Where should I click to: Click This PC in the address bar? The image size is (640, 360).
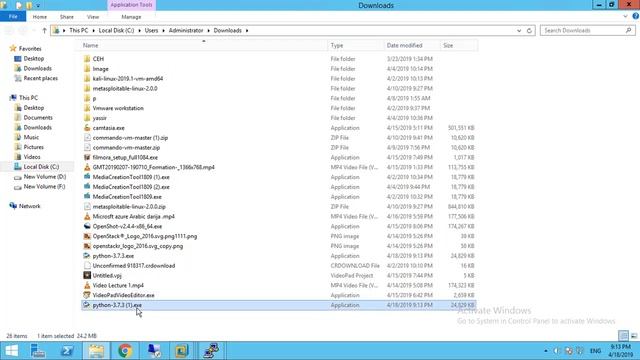click(78, 31)
